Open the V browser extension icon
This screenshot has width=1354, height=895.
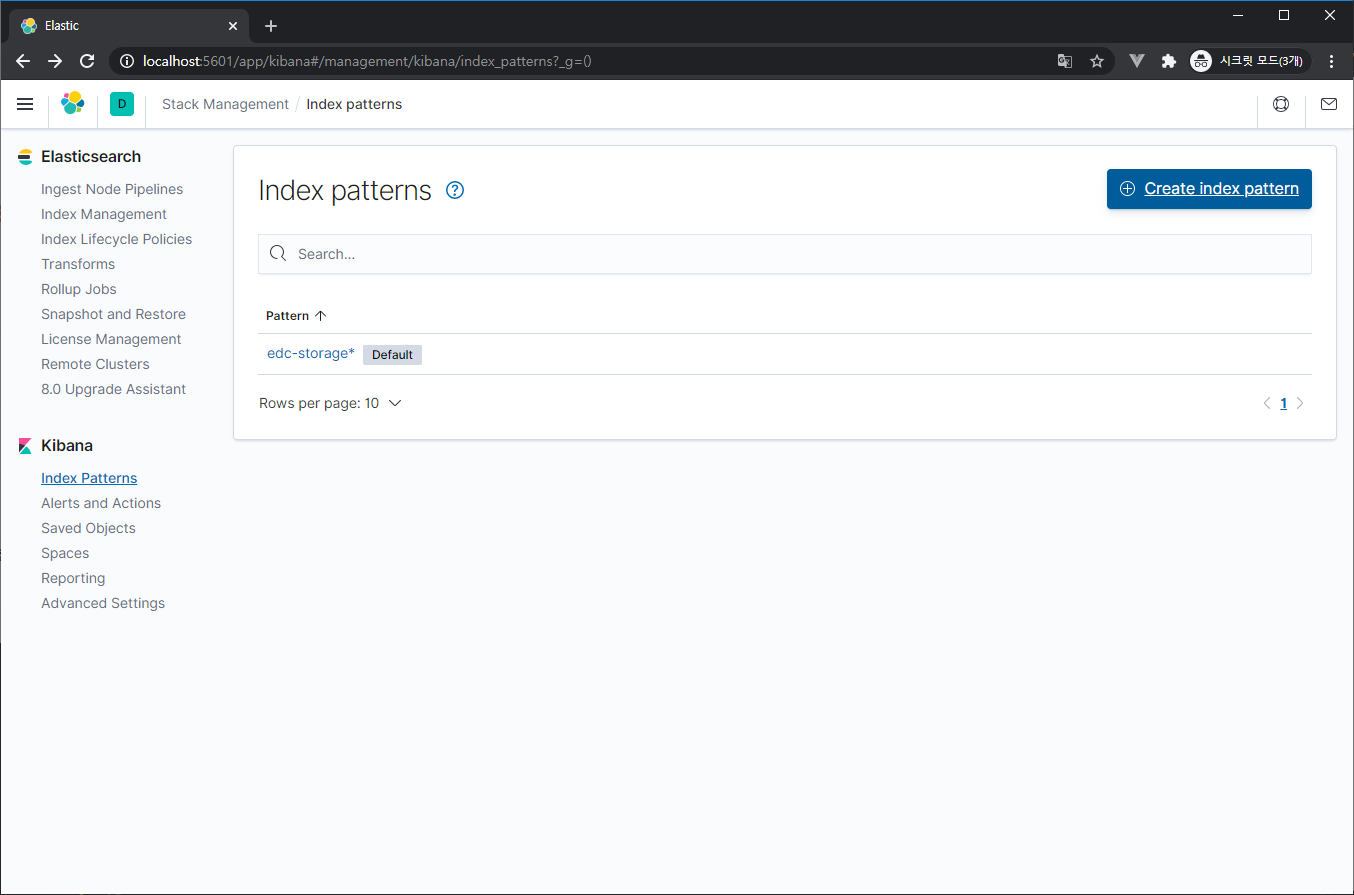point(1137,61)
